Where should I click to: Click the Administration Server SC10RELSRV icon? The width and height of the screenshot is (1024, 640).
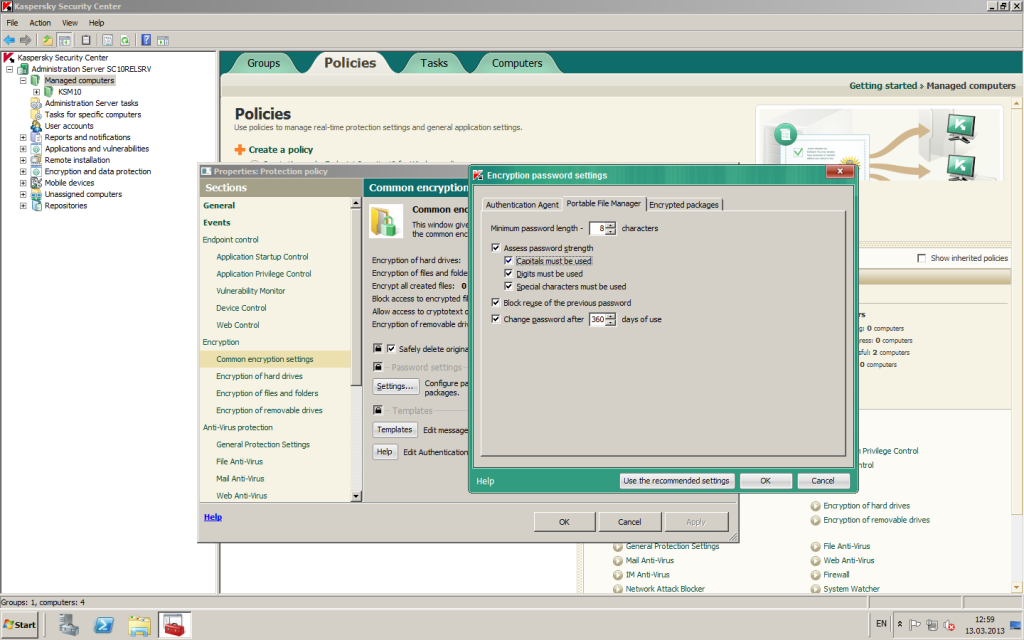click(23, 69)
